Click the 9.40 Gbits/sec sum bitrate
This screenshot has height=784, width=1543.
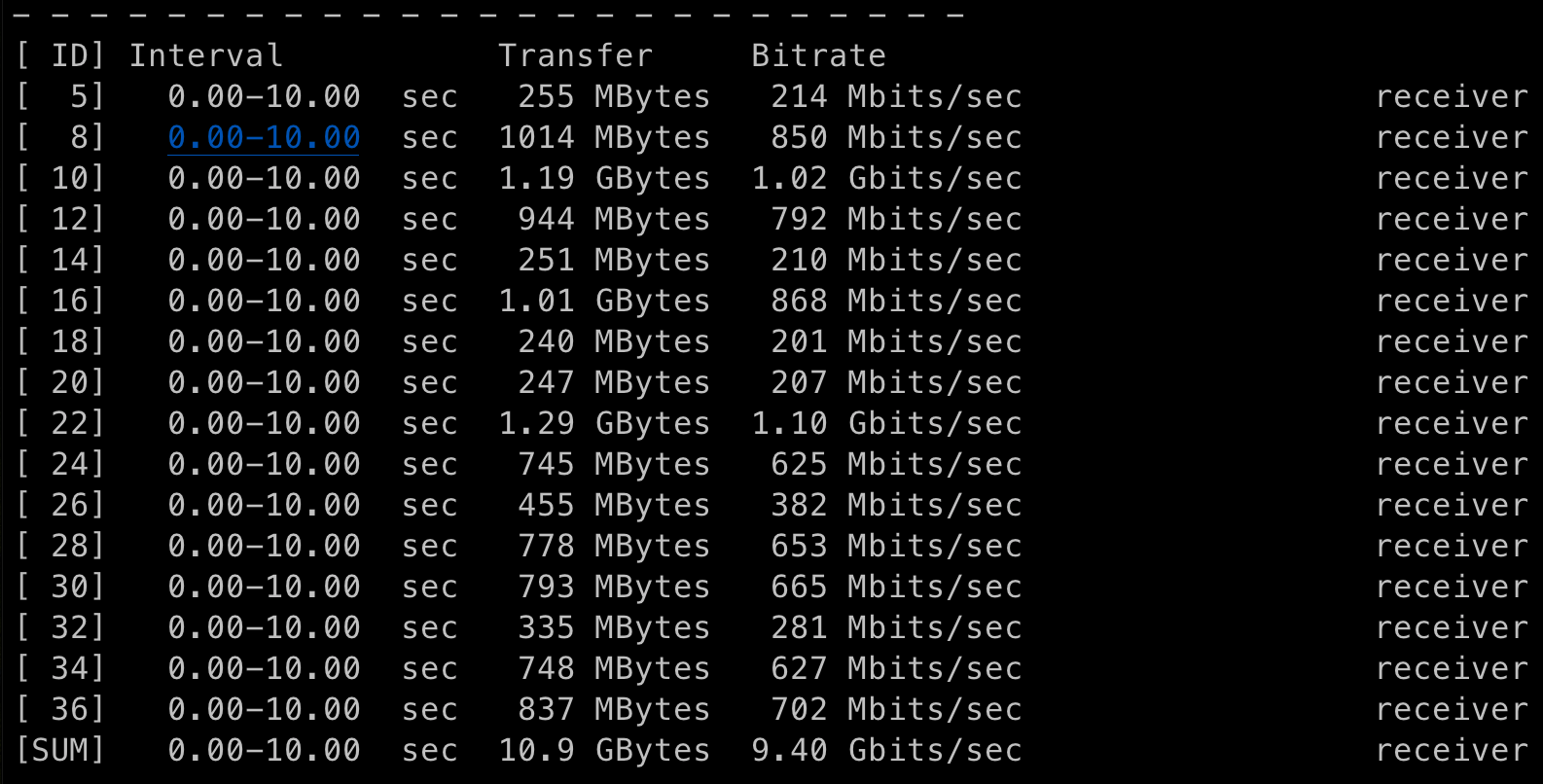886,750
